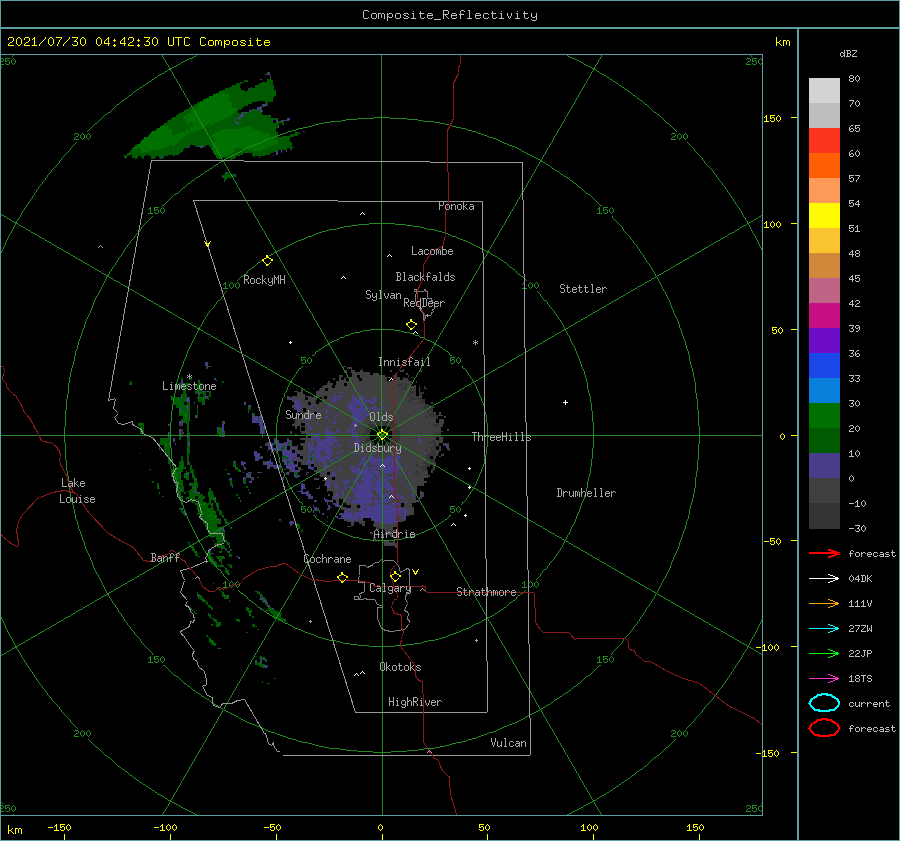
Task: Click the Sundre town label
Action: 303,414
